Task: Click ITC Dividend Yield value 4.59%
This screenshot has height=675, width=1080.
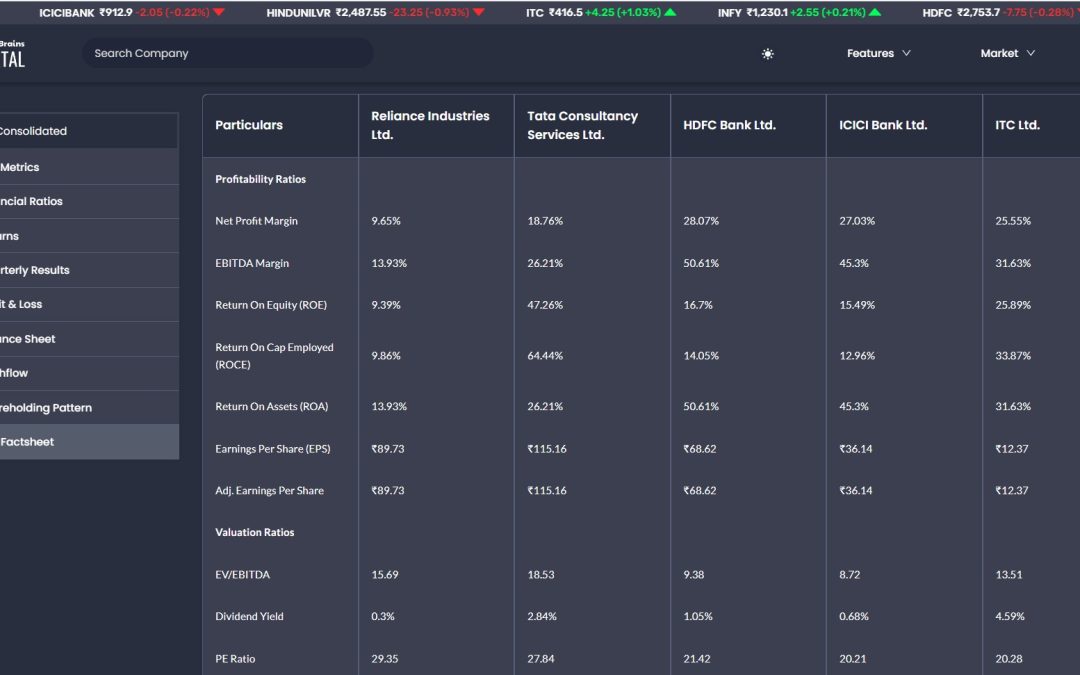Action: [1010, 616]
